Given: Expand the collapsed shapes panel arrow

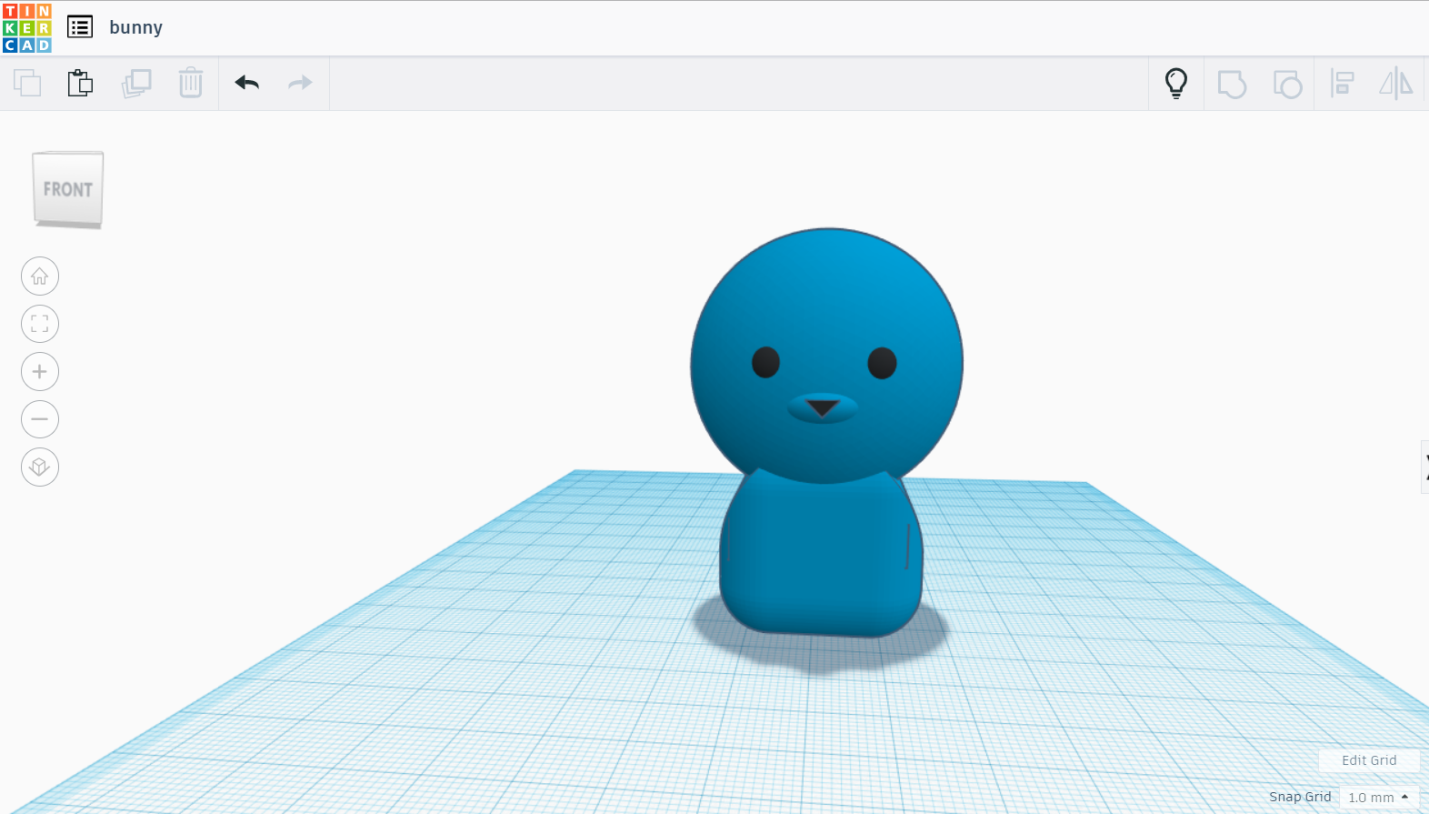Looking at the screenshot, I should (x=1425, y=466).
